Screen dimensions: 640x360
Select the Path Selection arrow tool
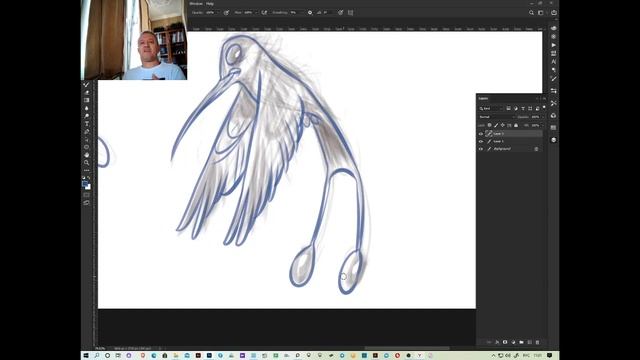click(87, 139)
